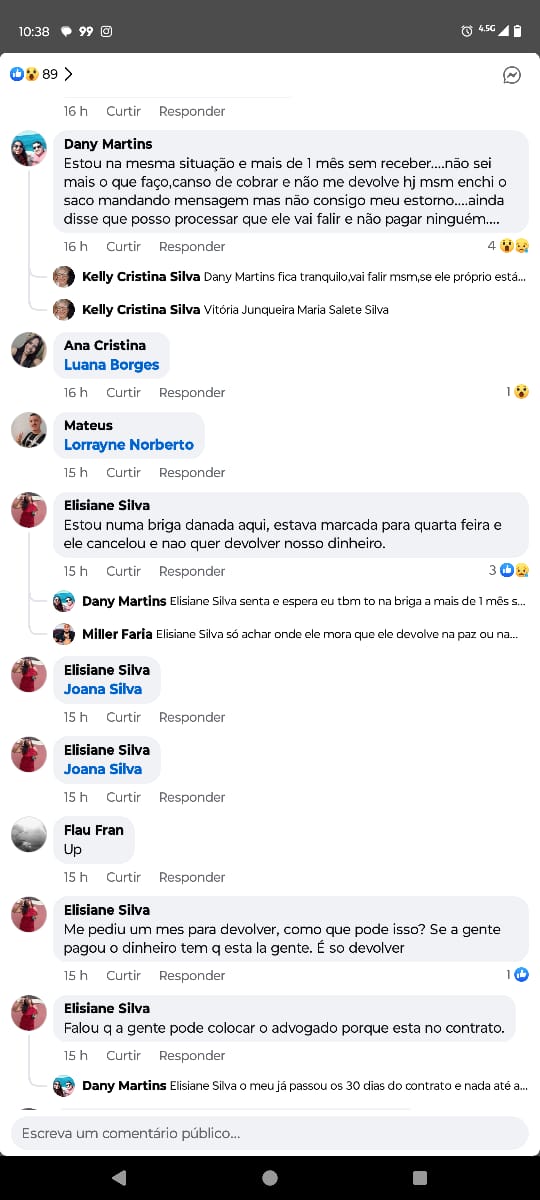This screenshot has width=540, height=1200.
Task: Open Dany Martins profile picture
Action: click(29, 149)
